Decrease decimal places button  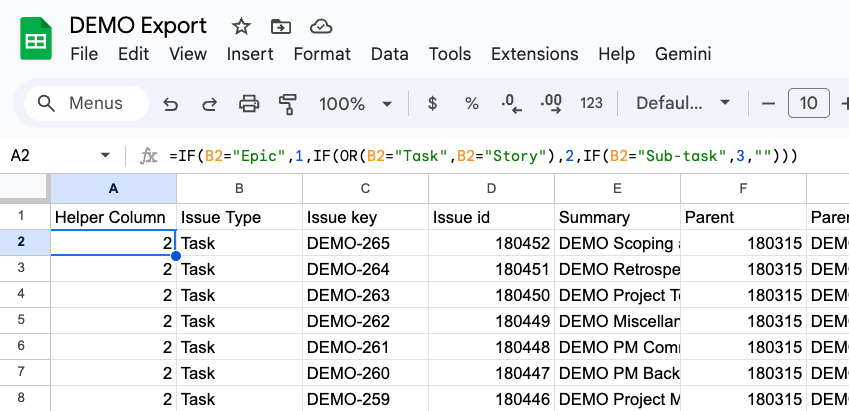511,103
